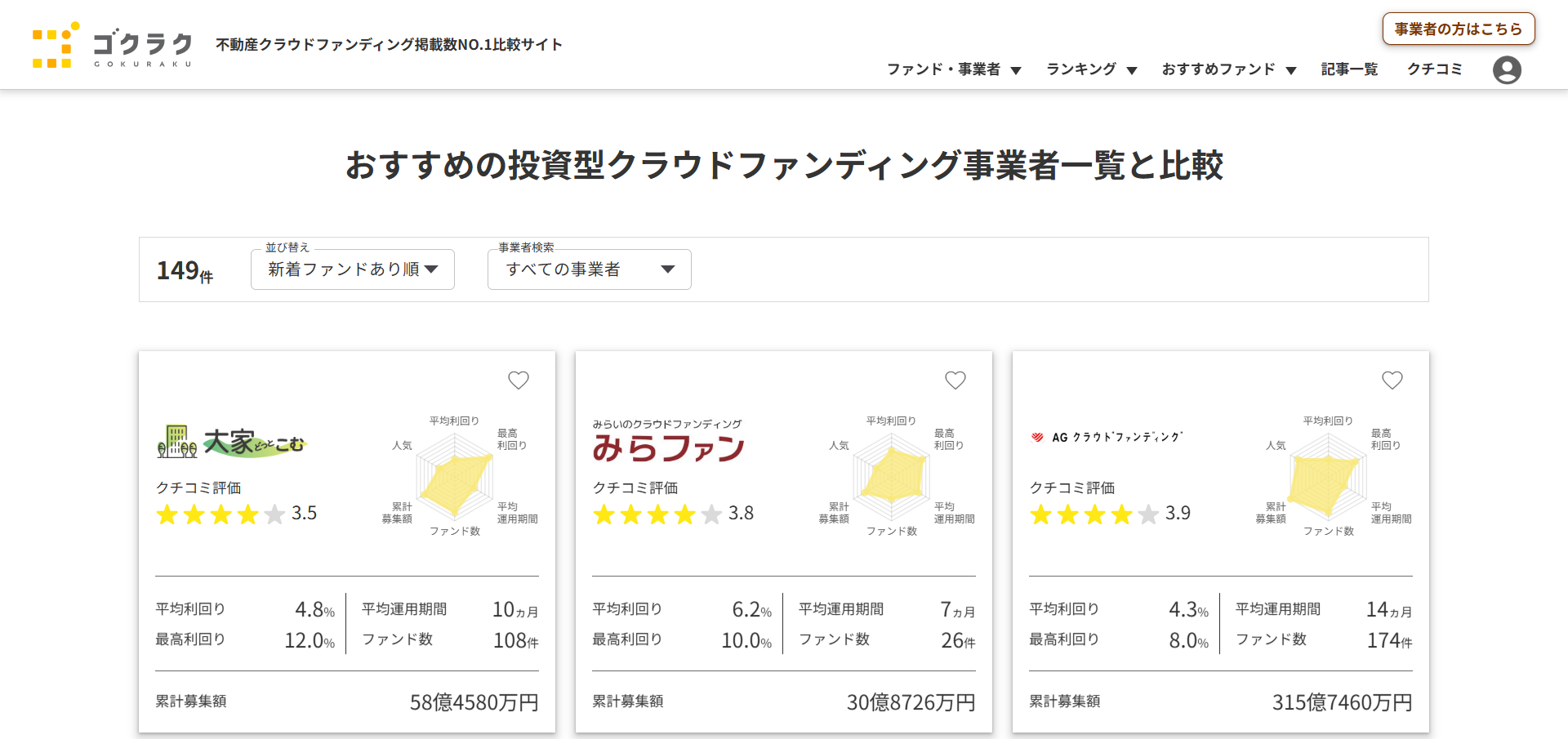Click the 3.9 star rating of AG card
Image resolution: width=1568 pixels, height=739 pixels.
1110,514
